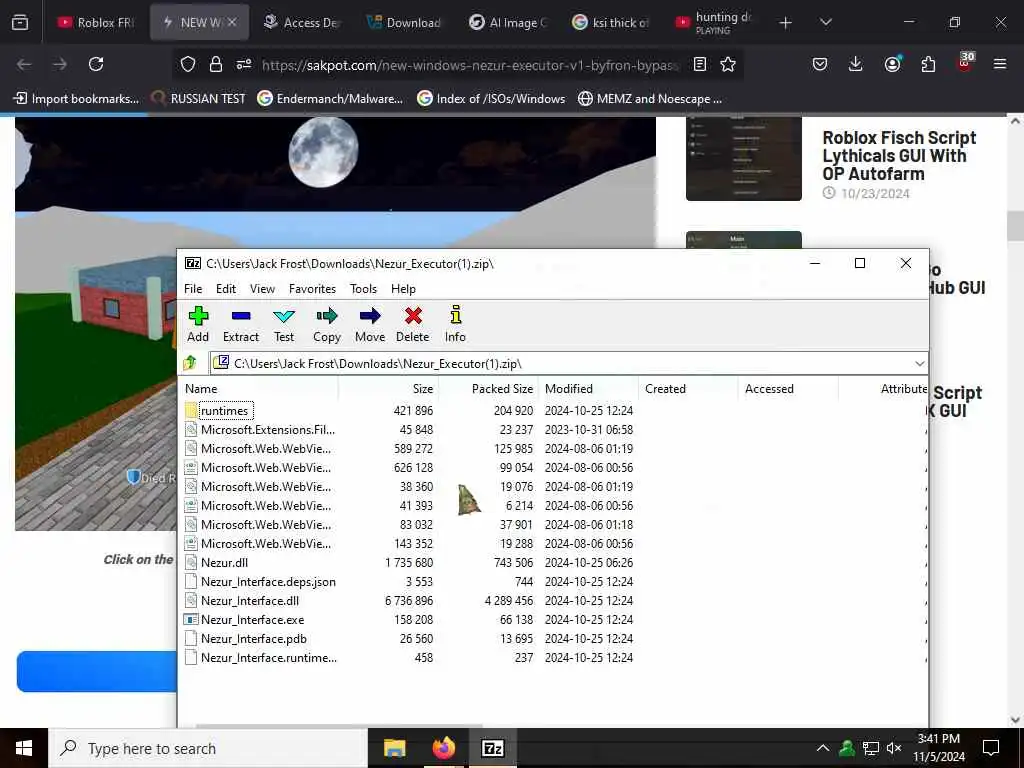Open Index of /ISOs/Windows bookmark
Image resolution: width=1024 pixels, height=768 pixels.
(x=491, y=99)
